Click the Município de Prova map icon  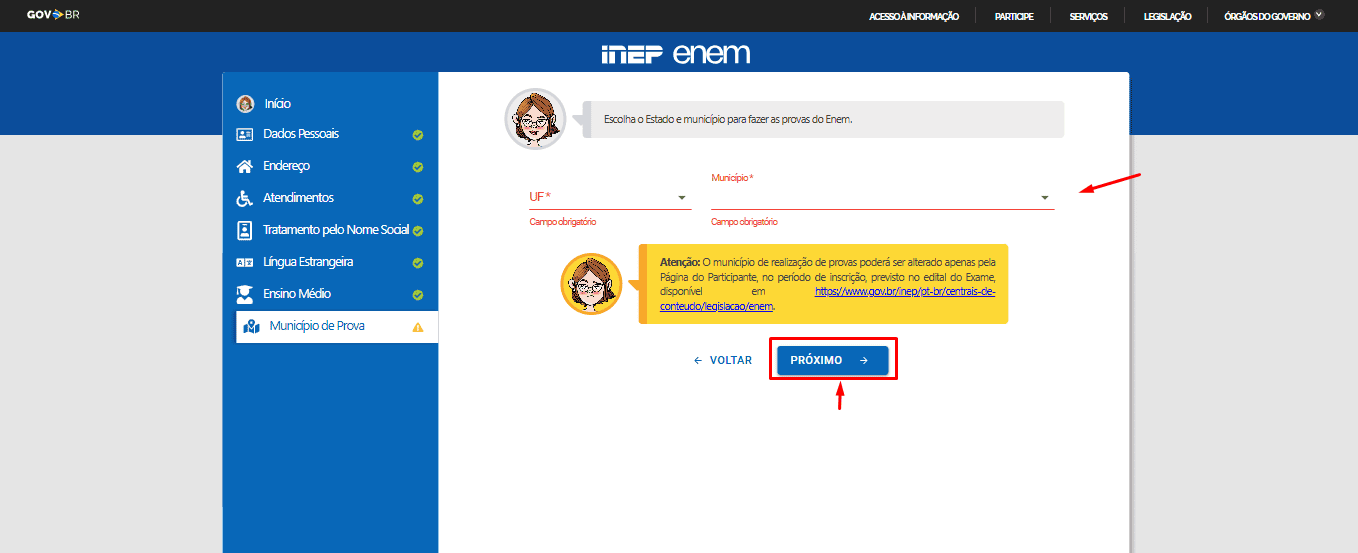(x=251, y=326)
